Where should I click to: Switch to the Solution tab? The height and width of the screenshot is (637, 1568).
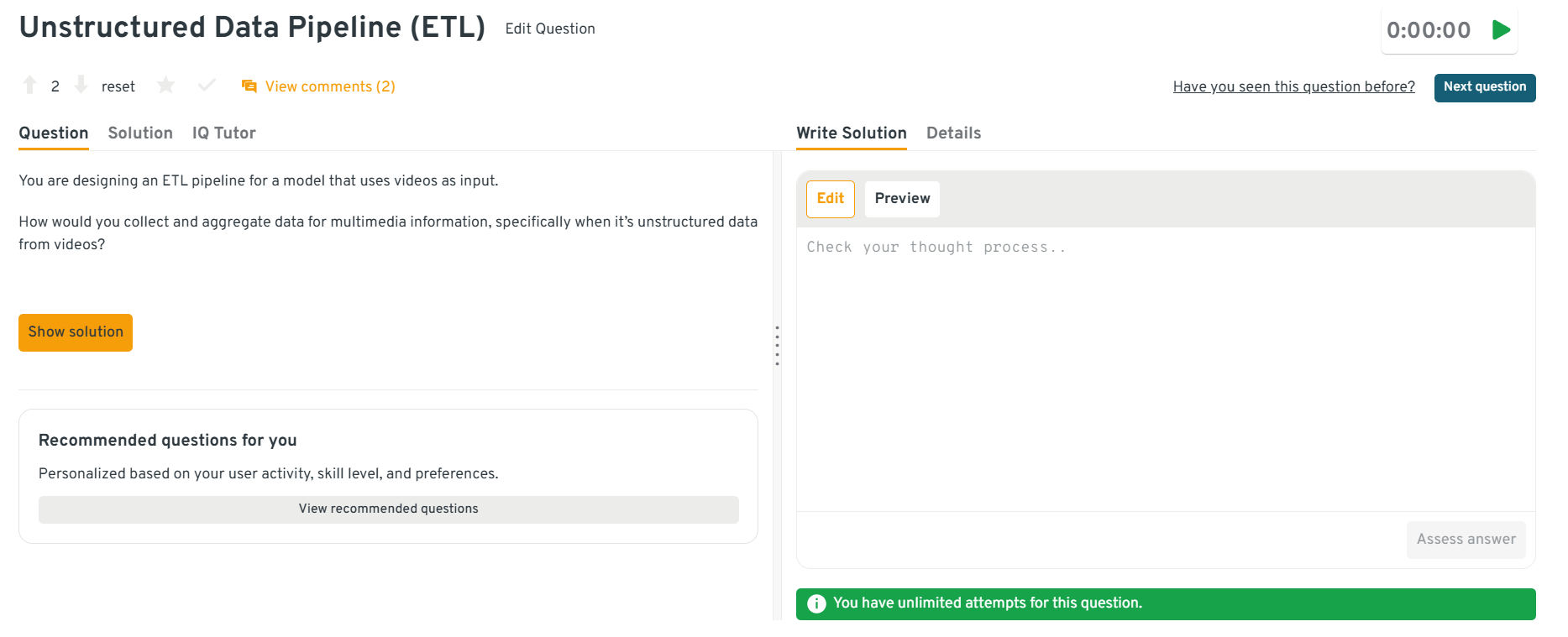point(140,133)
